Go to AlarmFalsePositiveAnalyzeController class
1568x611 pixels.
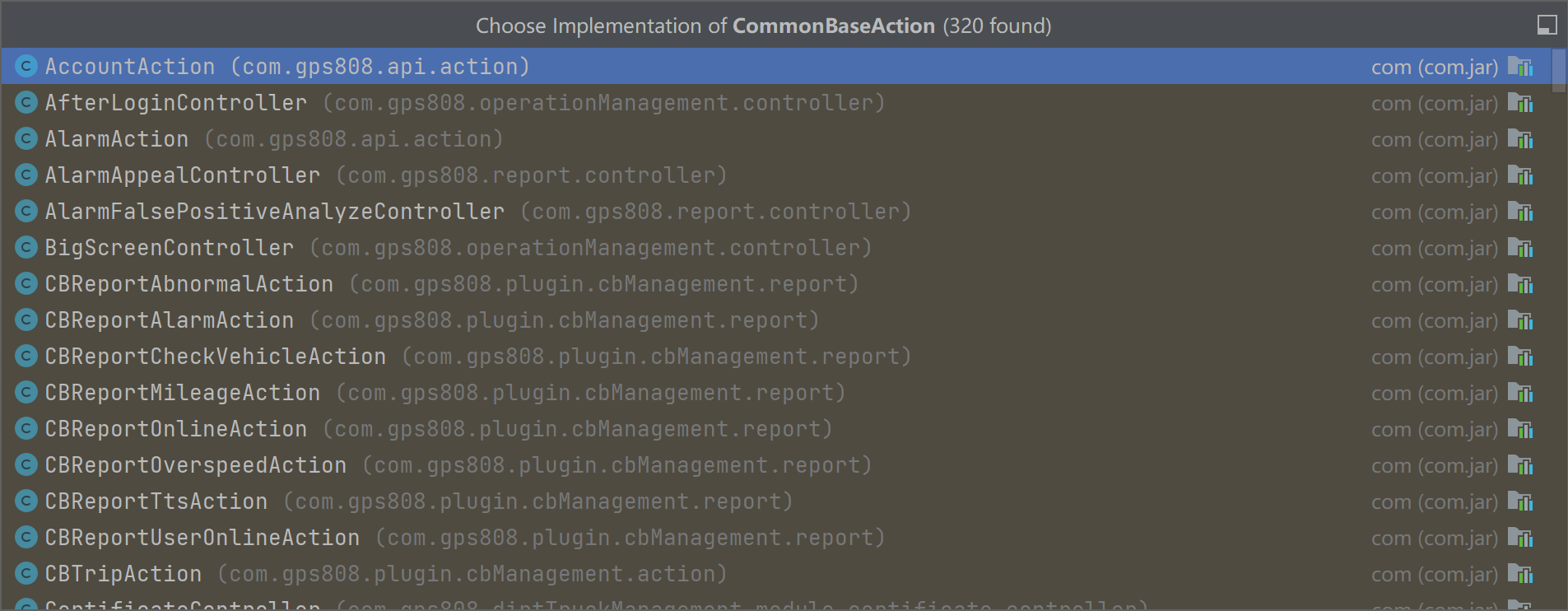(x=274, y=212)
